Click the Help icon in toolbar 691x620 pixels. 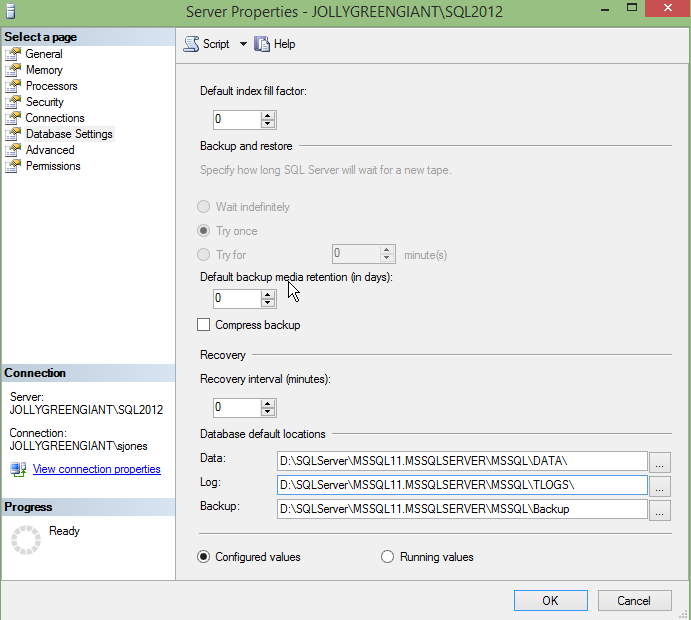tap(263, 44)
